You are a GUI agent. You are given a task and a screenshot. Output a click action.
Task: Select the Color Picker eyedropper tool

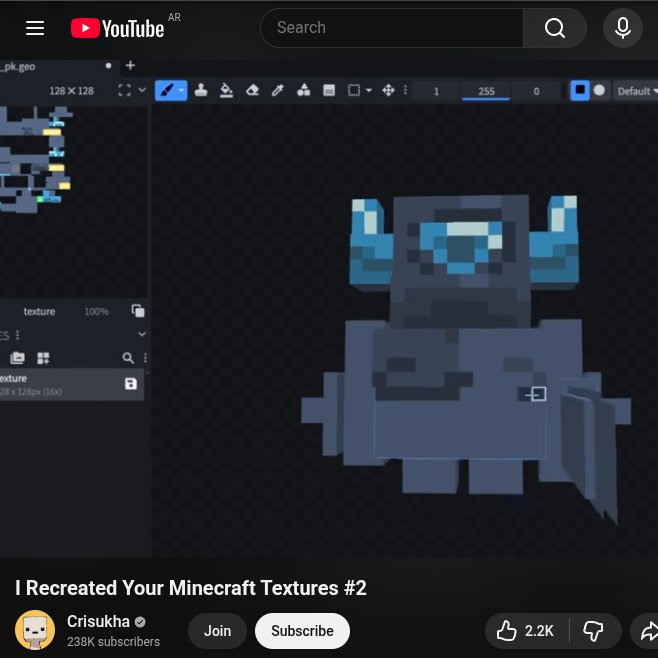pos(278,90)
